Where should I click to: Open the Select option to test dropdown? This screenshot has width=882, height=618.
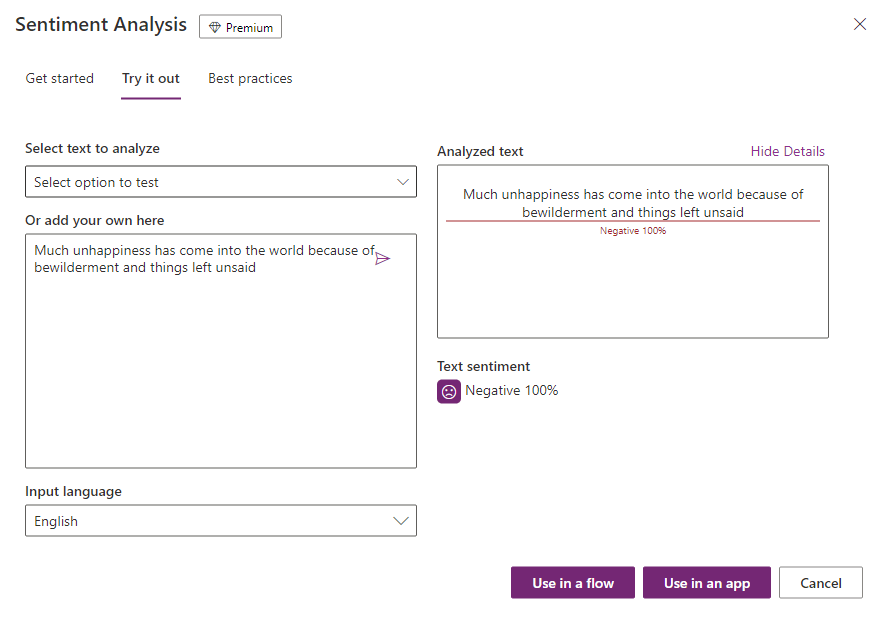coord(220,182)
